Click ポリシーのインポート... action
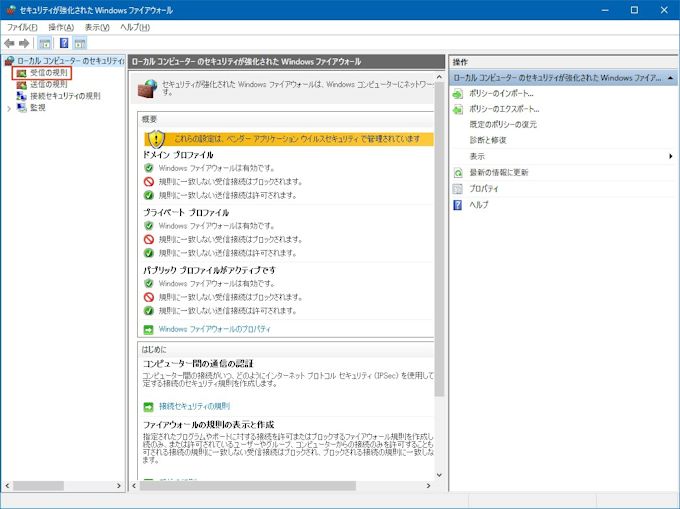Image resolution: width=680 pixels, height=509 pixels. click(501, 94)
